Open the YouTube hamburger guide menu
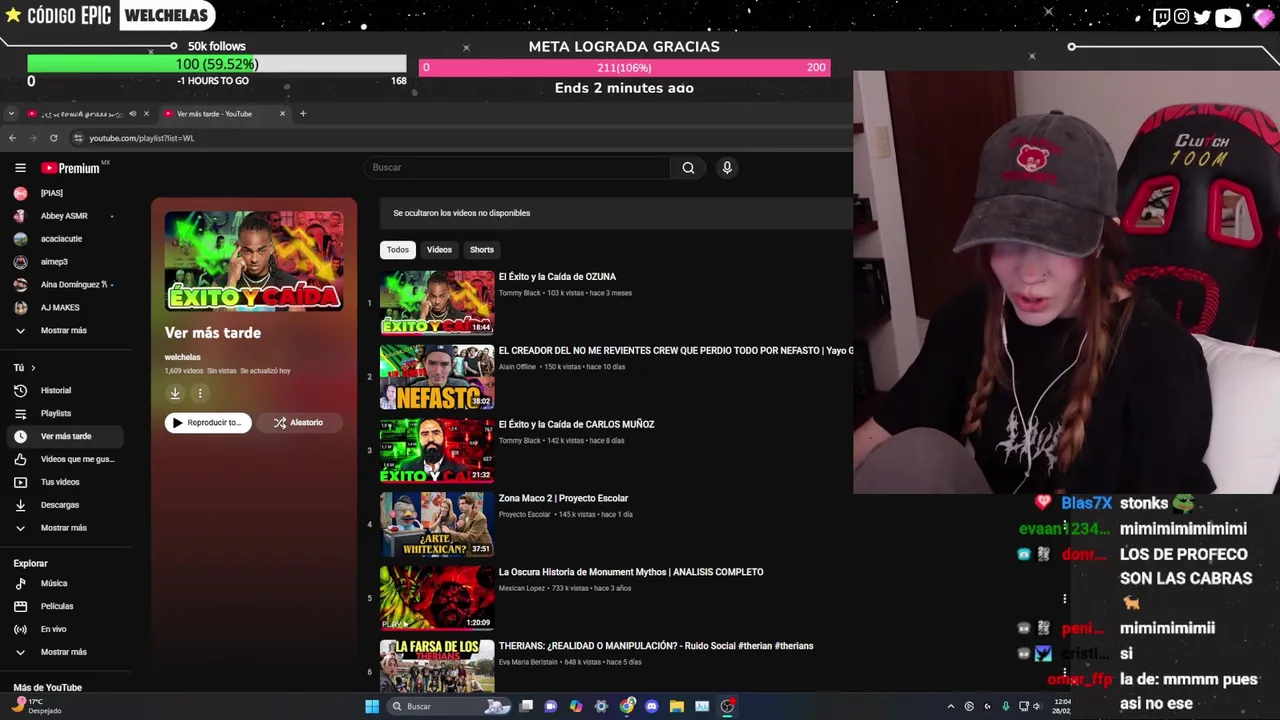Screen dimensions: 1280x720 click(x=20, y=168)
